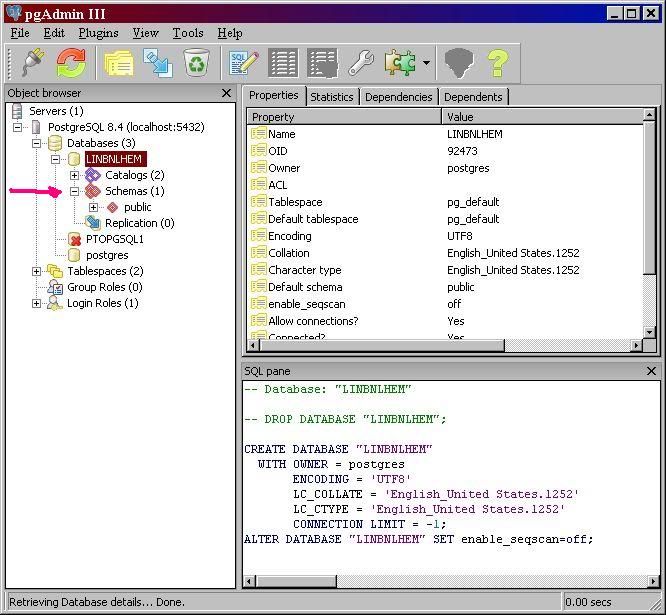This screenshot has height=615, width=666.
Task: Click properties list scroll down arrow
Action: (649, 332)
